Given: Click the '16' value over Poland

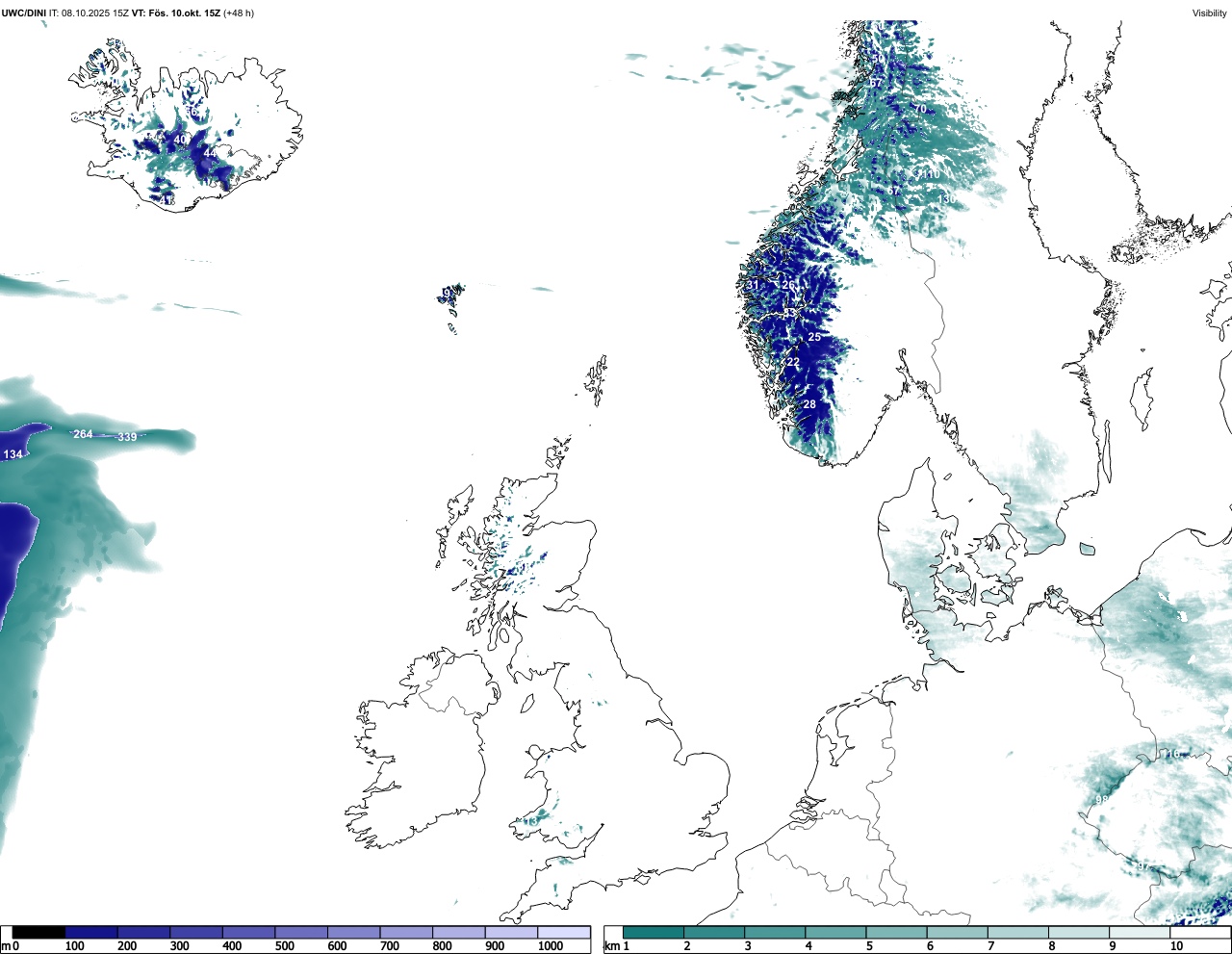Looking at the screenshot, I should pyautogui.click(x=1172, y=754).
